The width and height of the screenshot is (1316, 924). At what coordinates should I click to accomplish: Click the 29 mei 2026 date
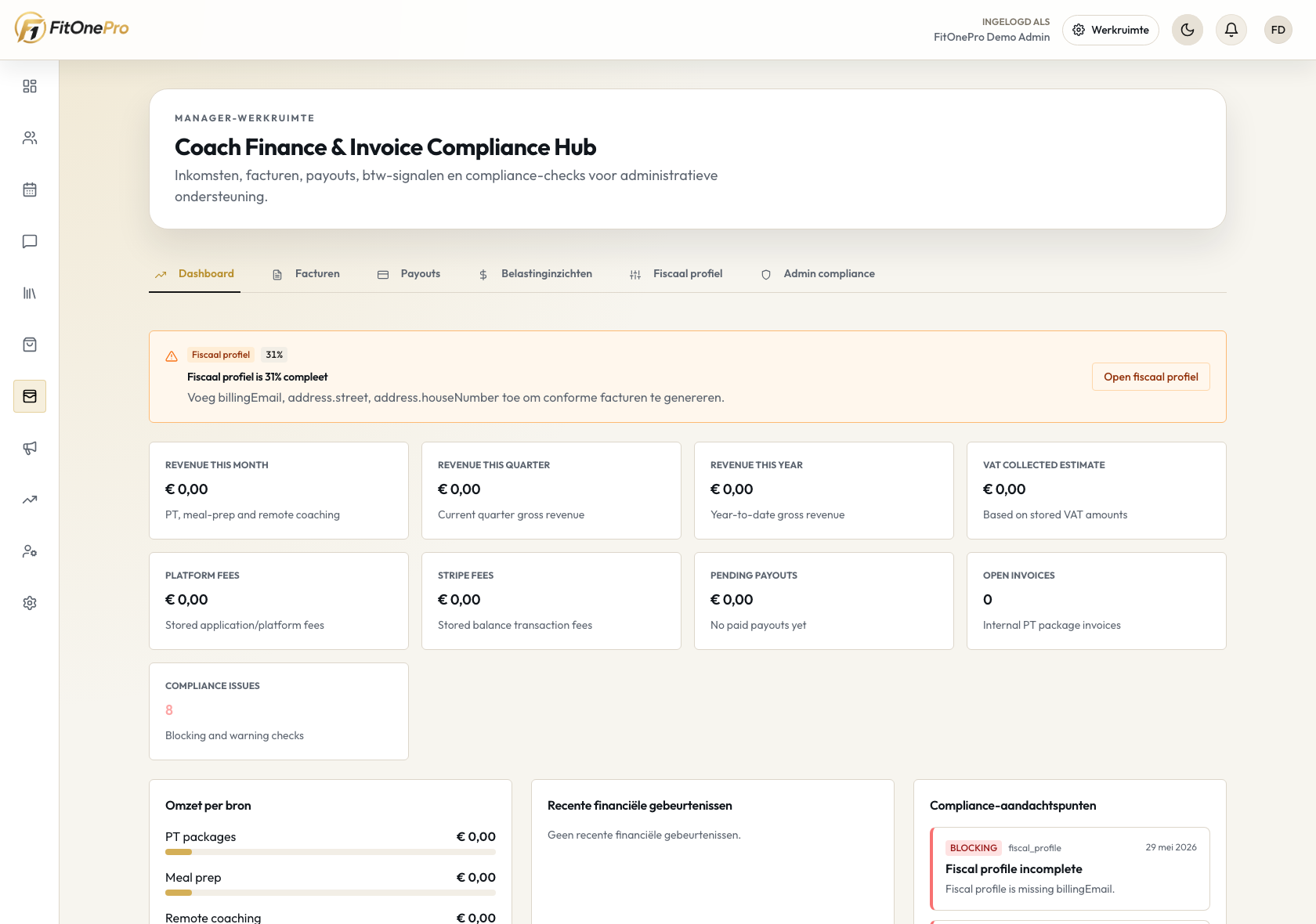point(1171,847)
